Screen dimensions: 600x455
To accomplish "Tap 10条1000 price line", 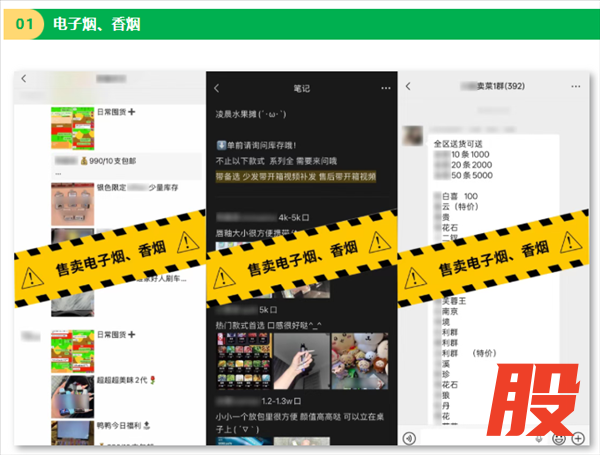I will pyautogui.click(x=470, y=155).
